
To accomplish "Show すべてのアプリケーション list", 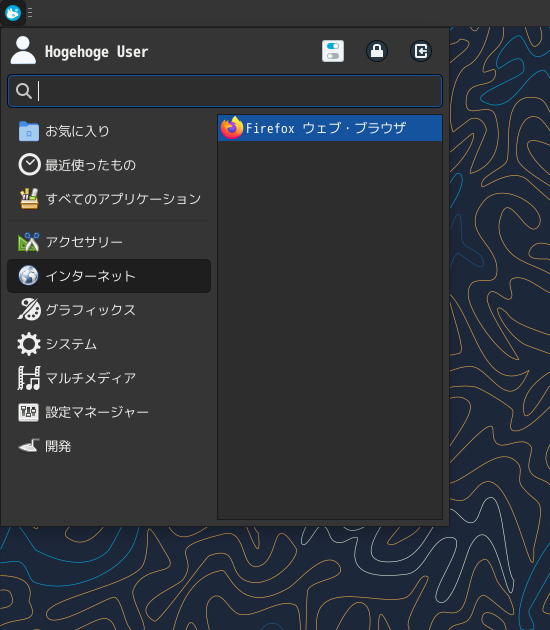I will point(109,199).
